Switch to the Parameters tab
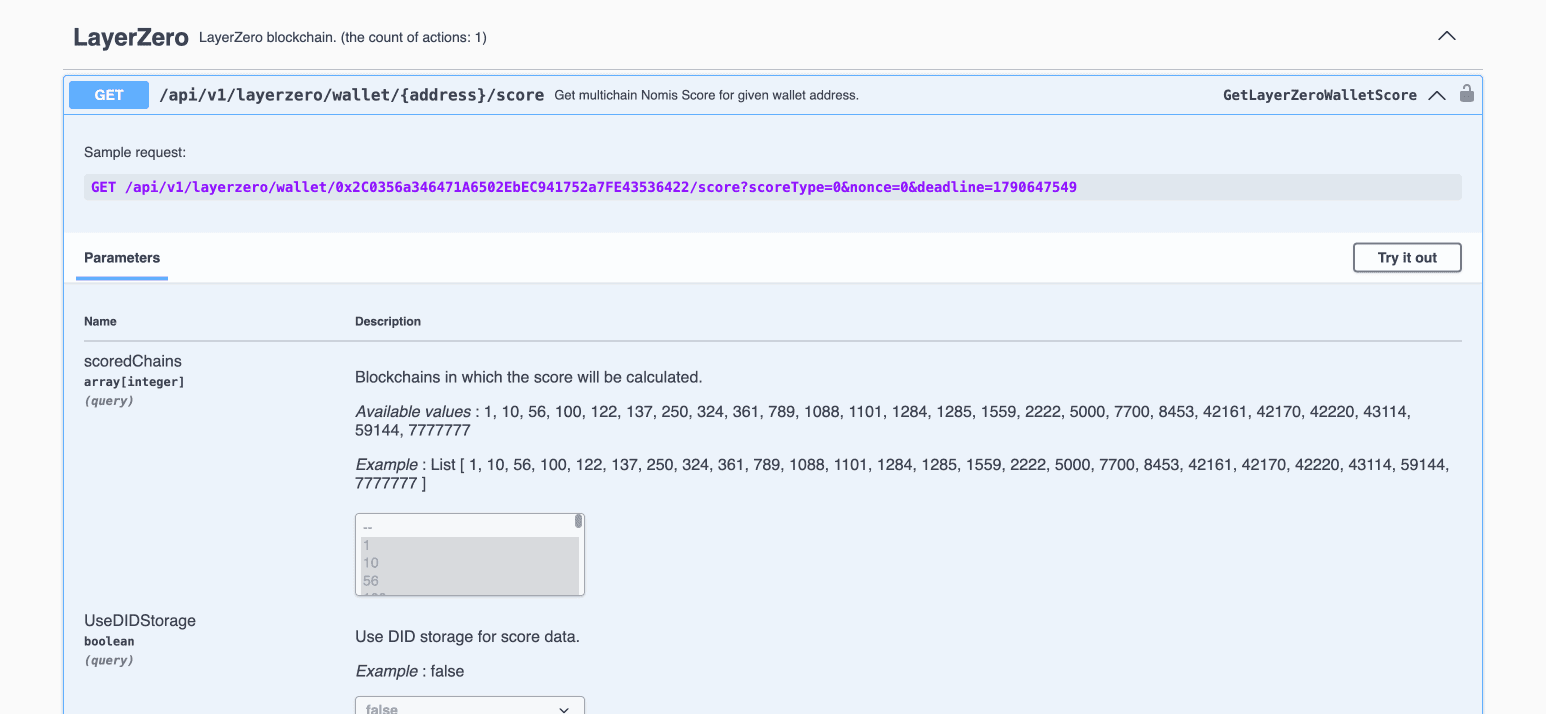Viewport: 1546px width, 714px height. [x=121, y=257]
